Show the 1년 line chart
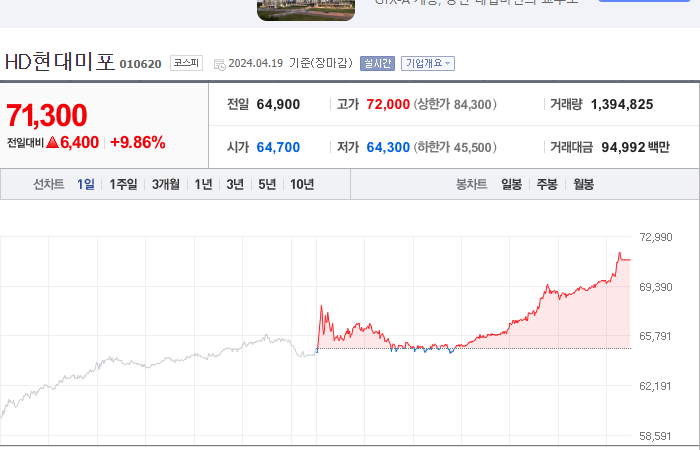The height and width of the screenshot is (450, 700). pyautogui.click(x=204, y=184)
